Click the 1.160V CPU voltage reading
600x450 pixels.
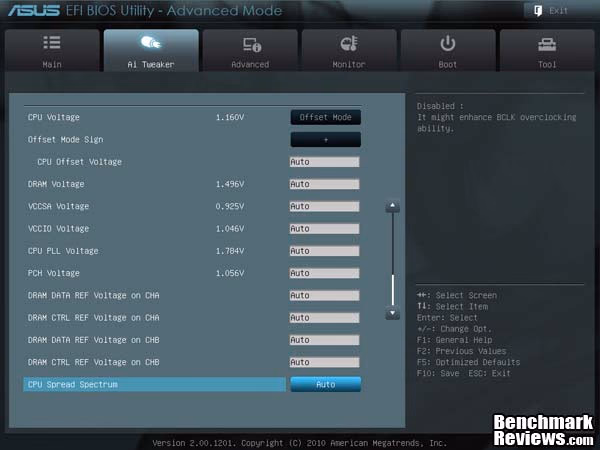tap(230, 117)
